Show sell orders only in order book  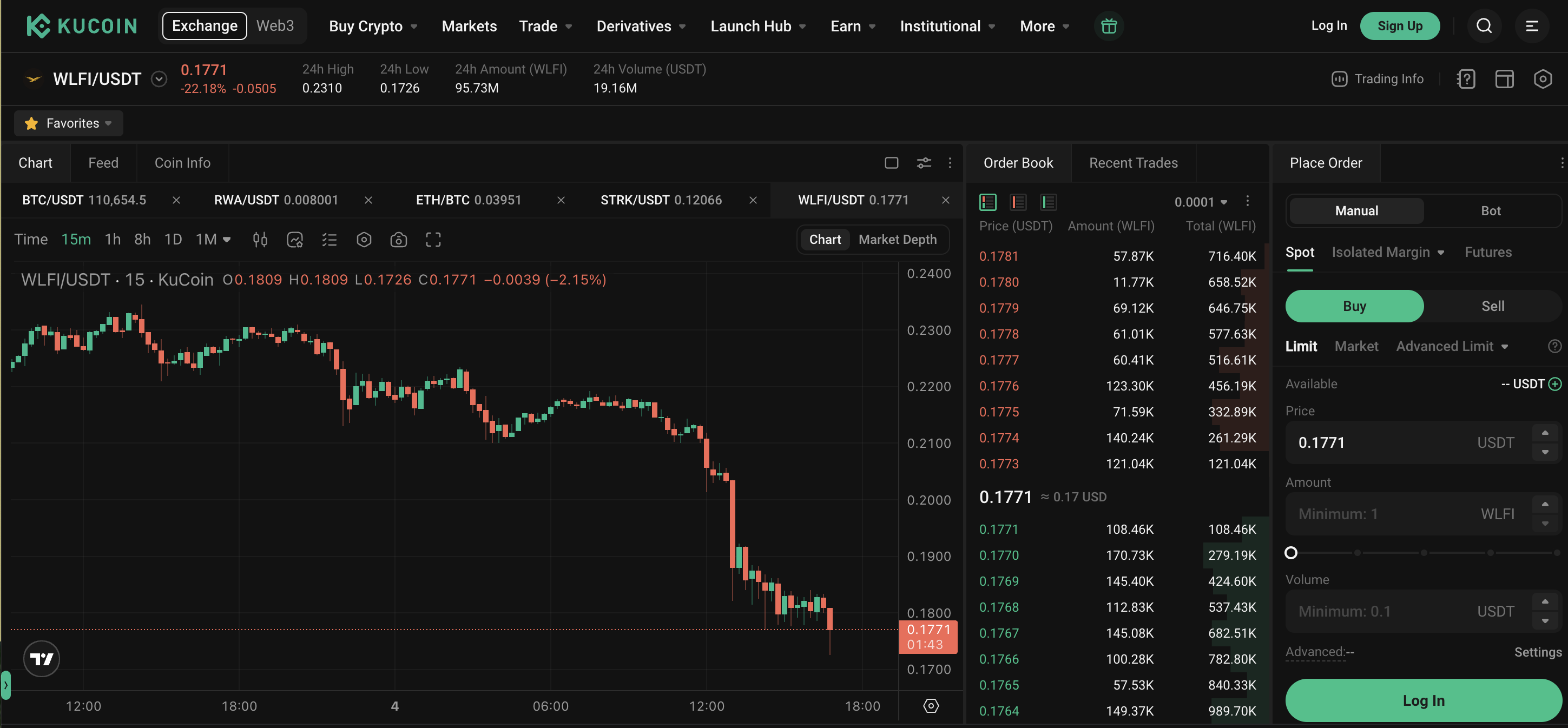click(1018, 202)
